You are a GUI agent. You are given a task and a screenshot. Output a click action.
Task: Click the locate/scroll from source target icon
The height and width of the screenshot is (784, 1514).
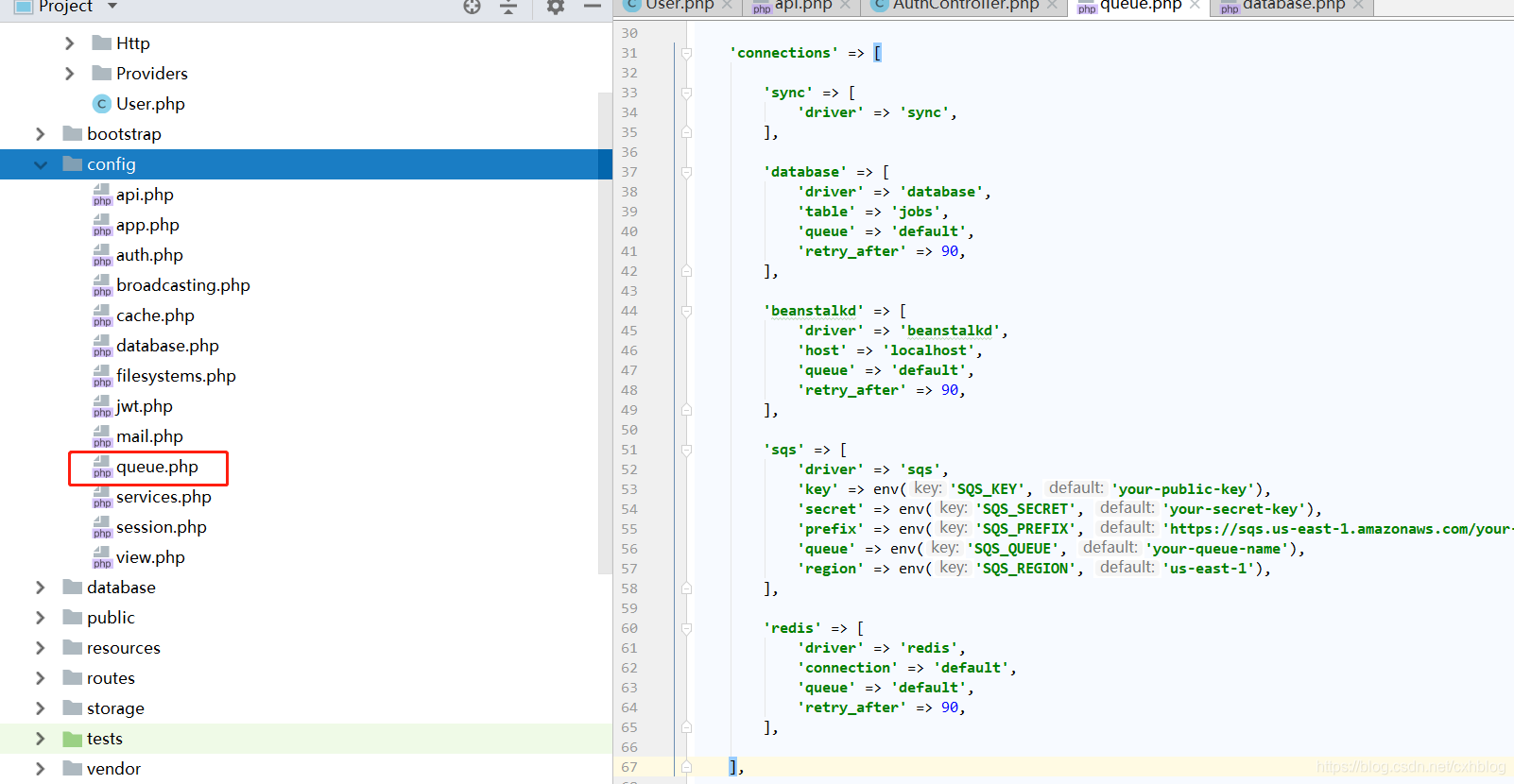click(x=472, y=7)
